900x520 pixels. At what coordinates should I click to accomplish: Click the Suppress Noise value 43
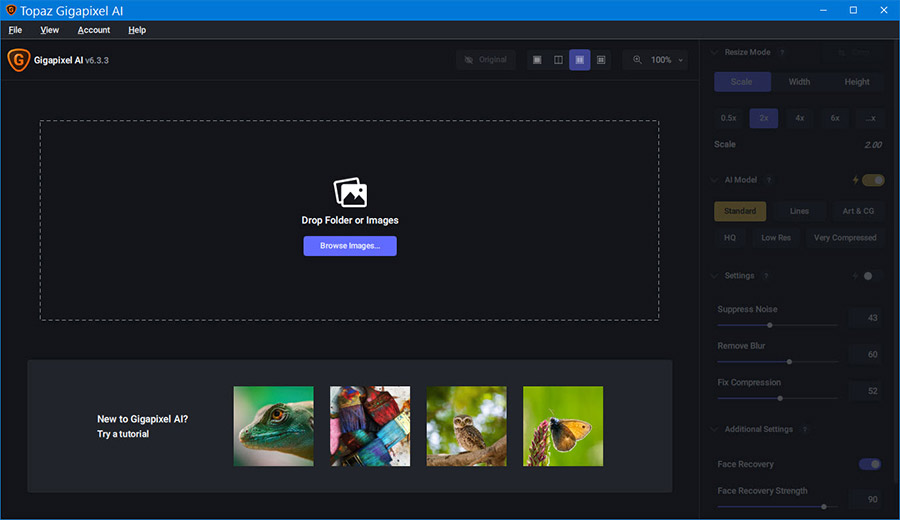(x=866, y=318)
